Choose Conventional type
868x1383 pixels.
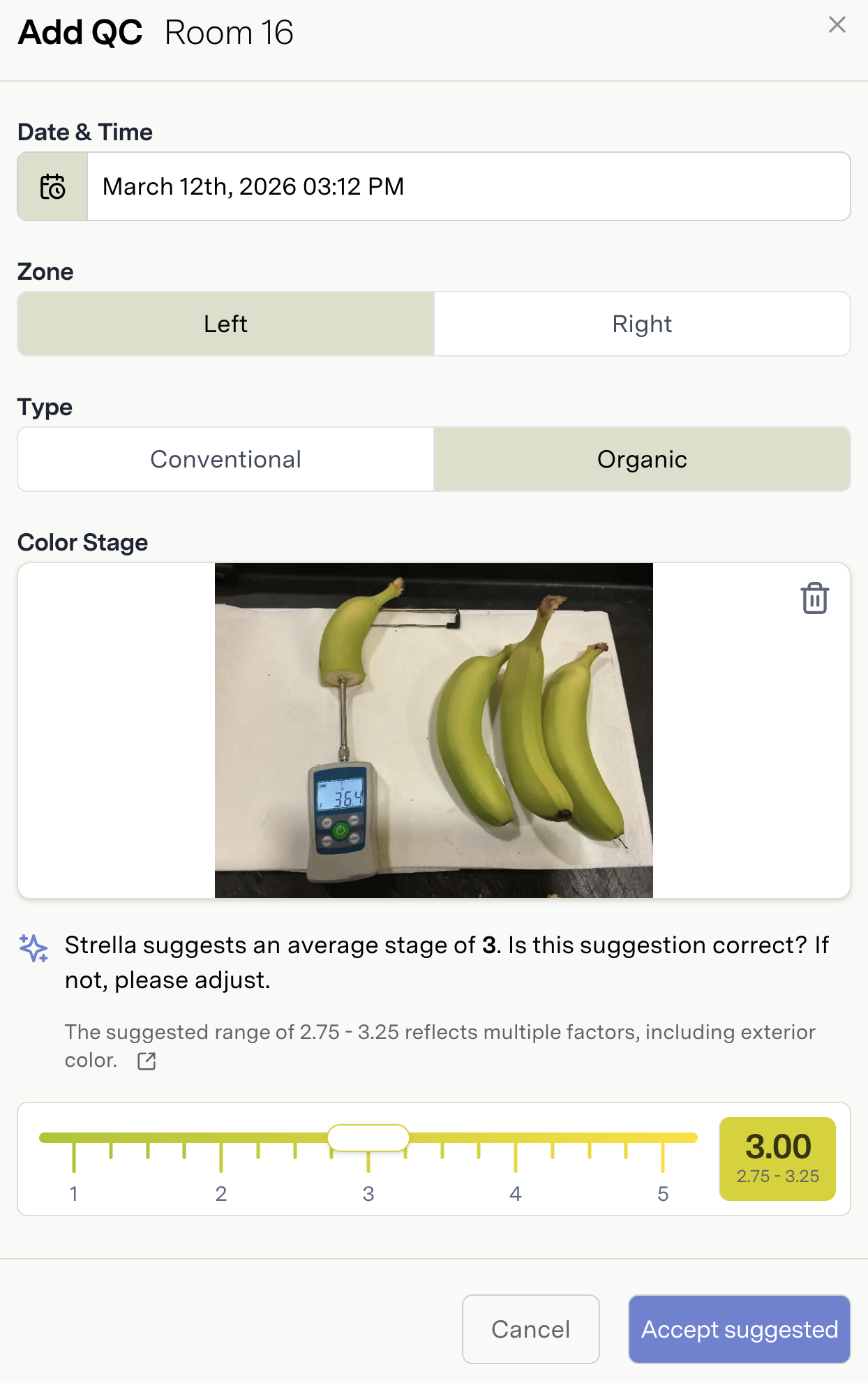tap(225, 459)
